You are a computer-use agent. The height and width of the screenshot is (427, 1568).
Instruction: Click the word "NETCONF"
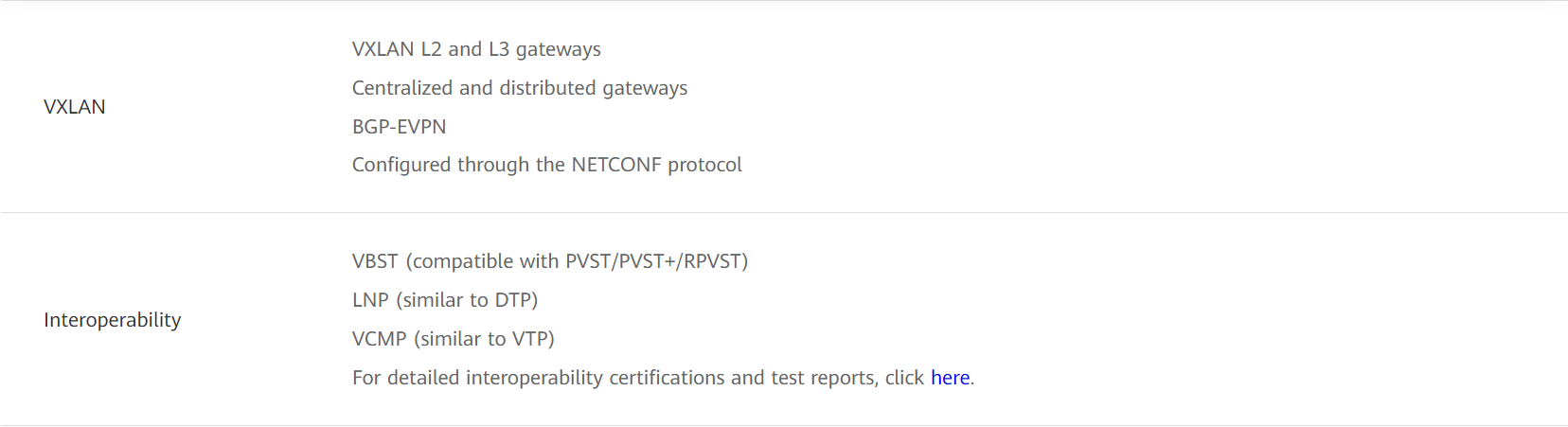(615, 165)
